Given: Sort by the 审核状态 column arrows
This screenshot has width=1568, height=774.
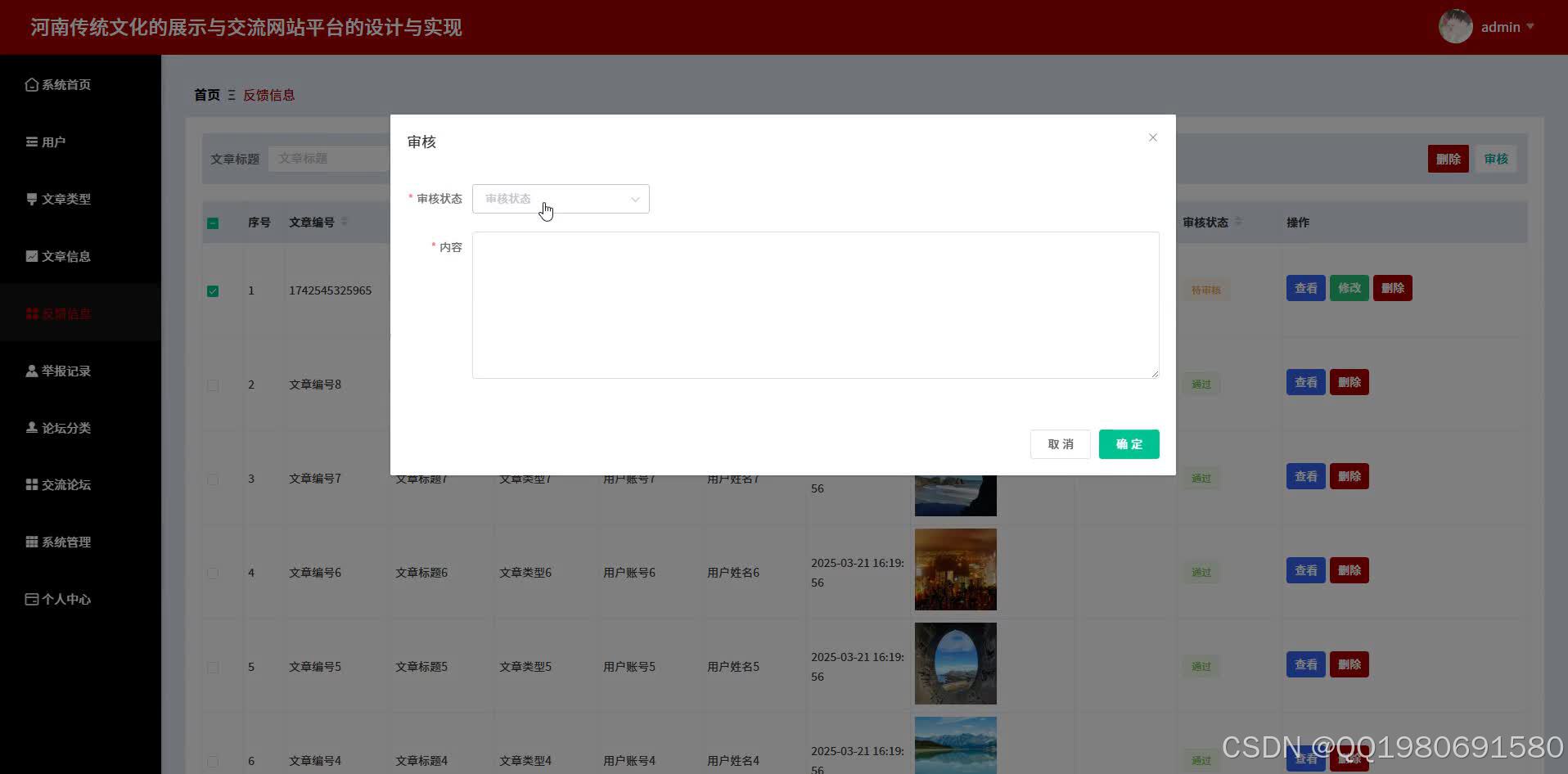Looking at the screenshot, I should pyautogui.click(x=1238, y=222).
